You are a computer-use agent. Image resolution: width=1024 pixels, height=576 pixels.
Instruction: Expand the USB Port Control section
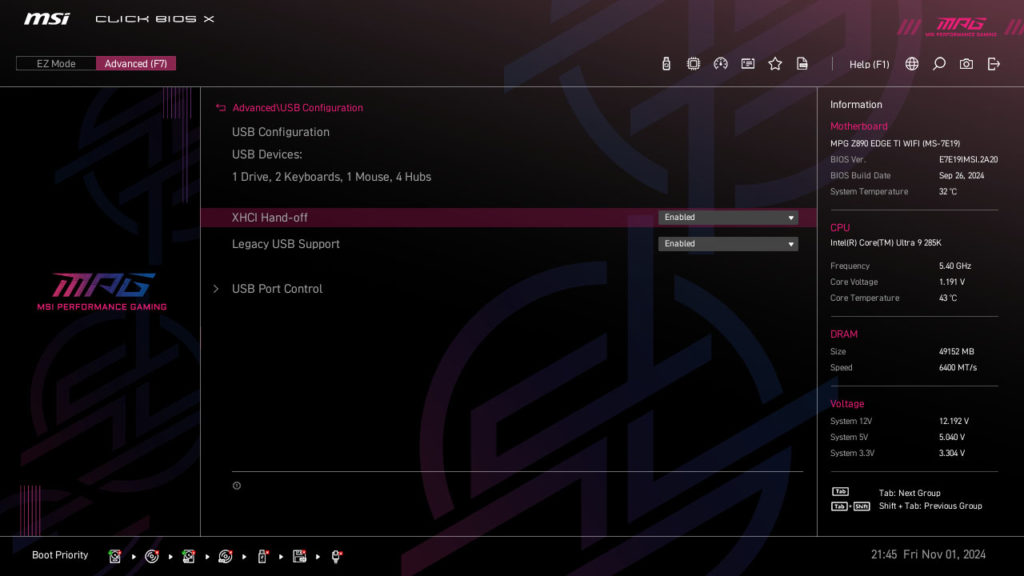pyautogui.click(x=276, y=288)
